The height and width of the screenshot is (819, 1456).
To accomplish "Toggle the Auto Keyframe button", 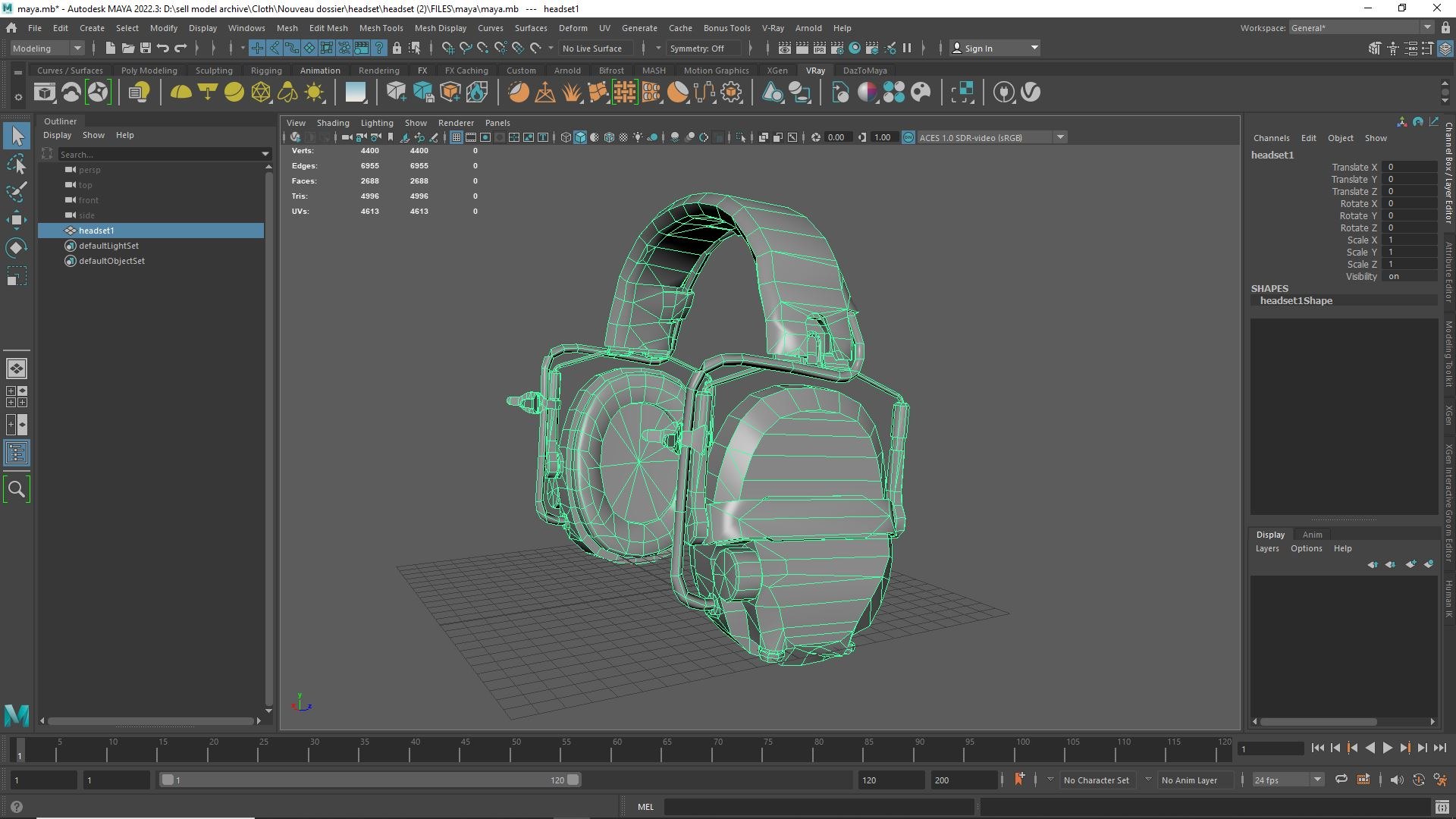I will (x=1418, y=780).
